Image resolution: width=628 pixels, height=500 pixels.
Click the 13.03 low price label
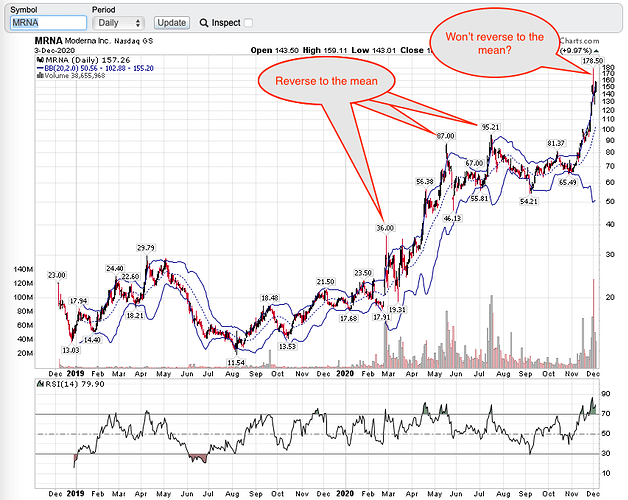pos(71,350)
